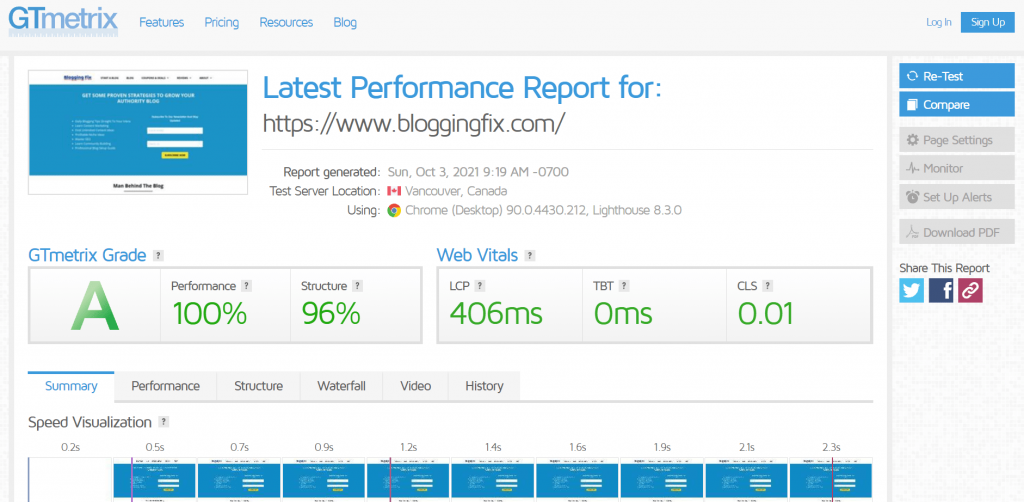Viewport: 1024px width, 502px height.
Task: Click the report date Sun, Oct 3, 2021
Action: coord(478,172)
